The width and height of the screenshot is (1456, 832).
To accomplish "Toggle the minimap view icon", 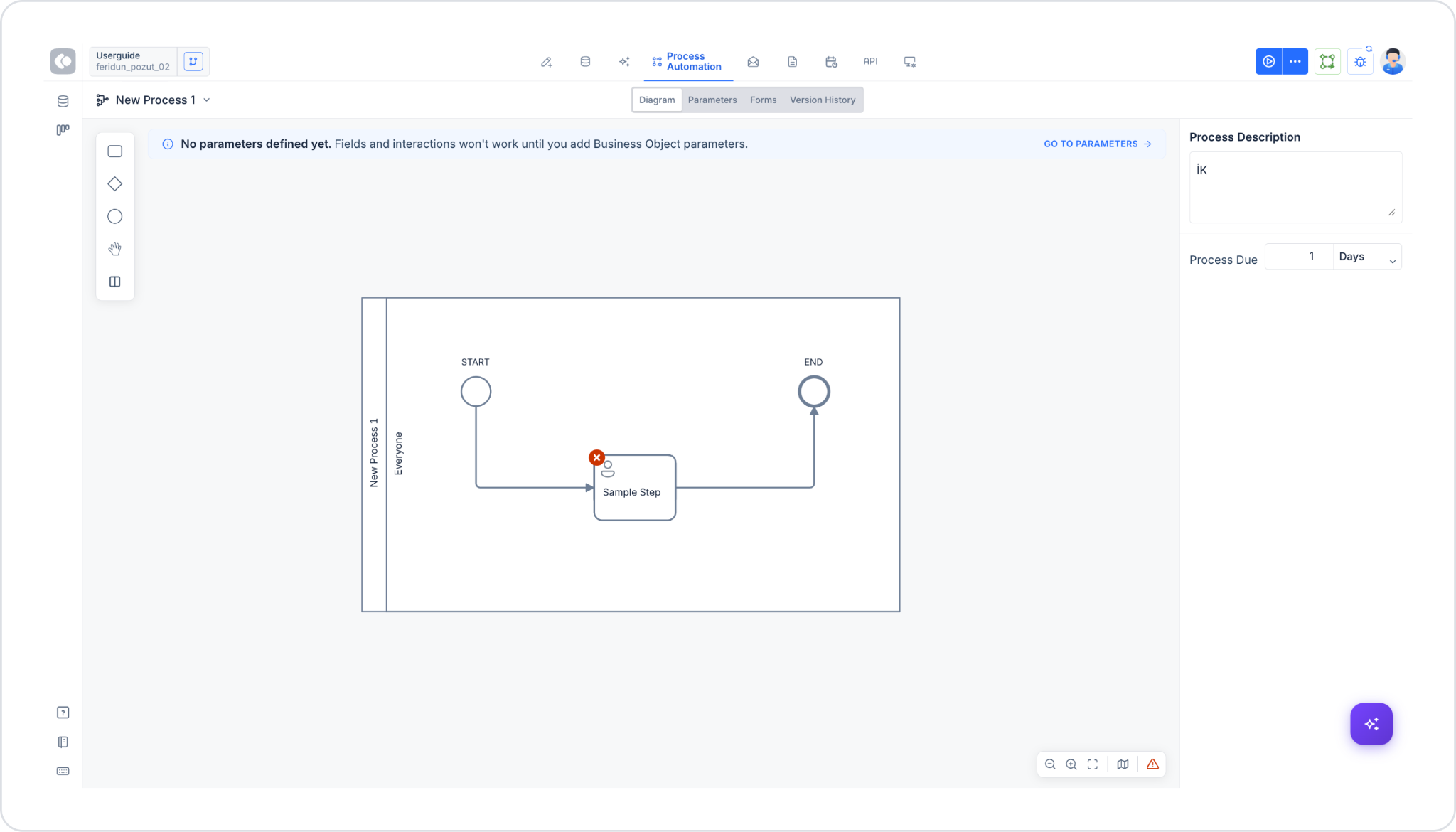I will [x=1123, y=764].
